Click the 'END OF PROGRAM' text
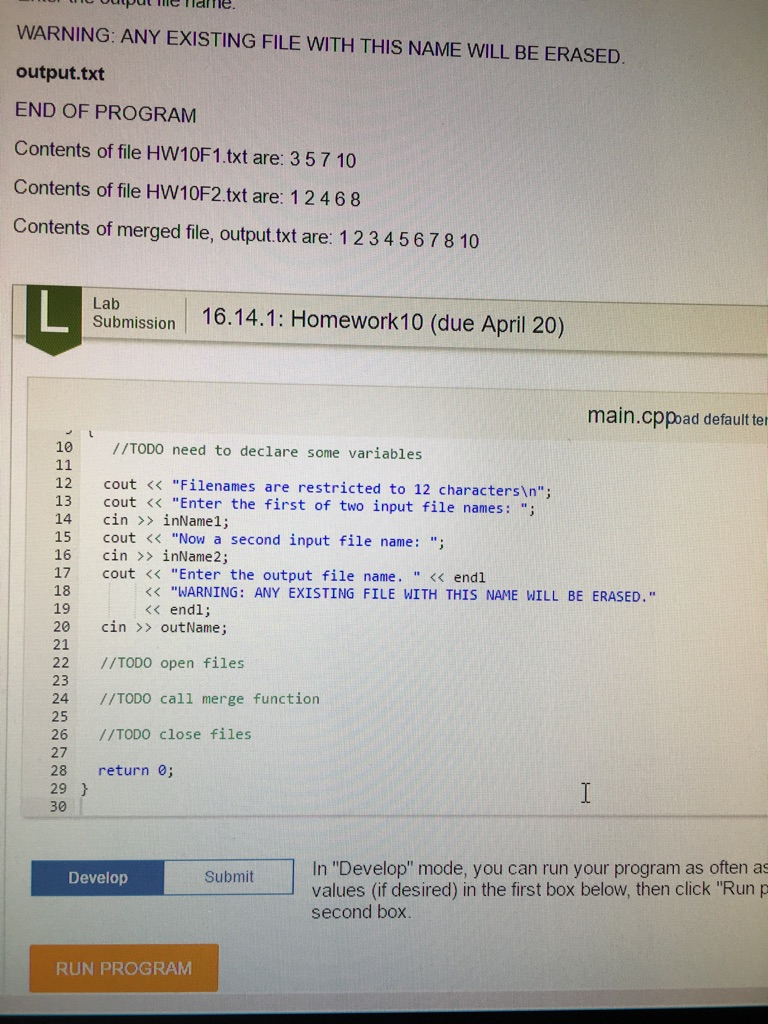The width and height of the screenshot is (768, 1024). [x=105, y=113]
